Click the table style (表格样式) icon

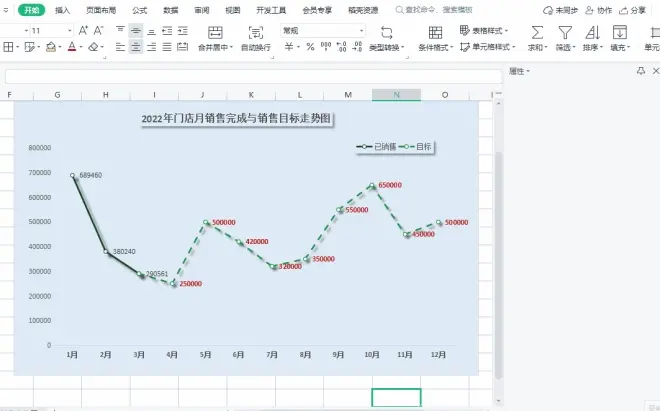(464, 30)
